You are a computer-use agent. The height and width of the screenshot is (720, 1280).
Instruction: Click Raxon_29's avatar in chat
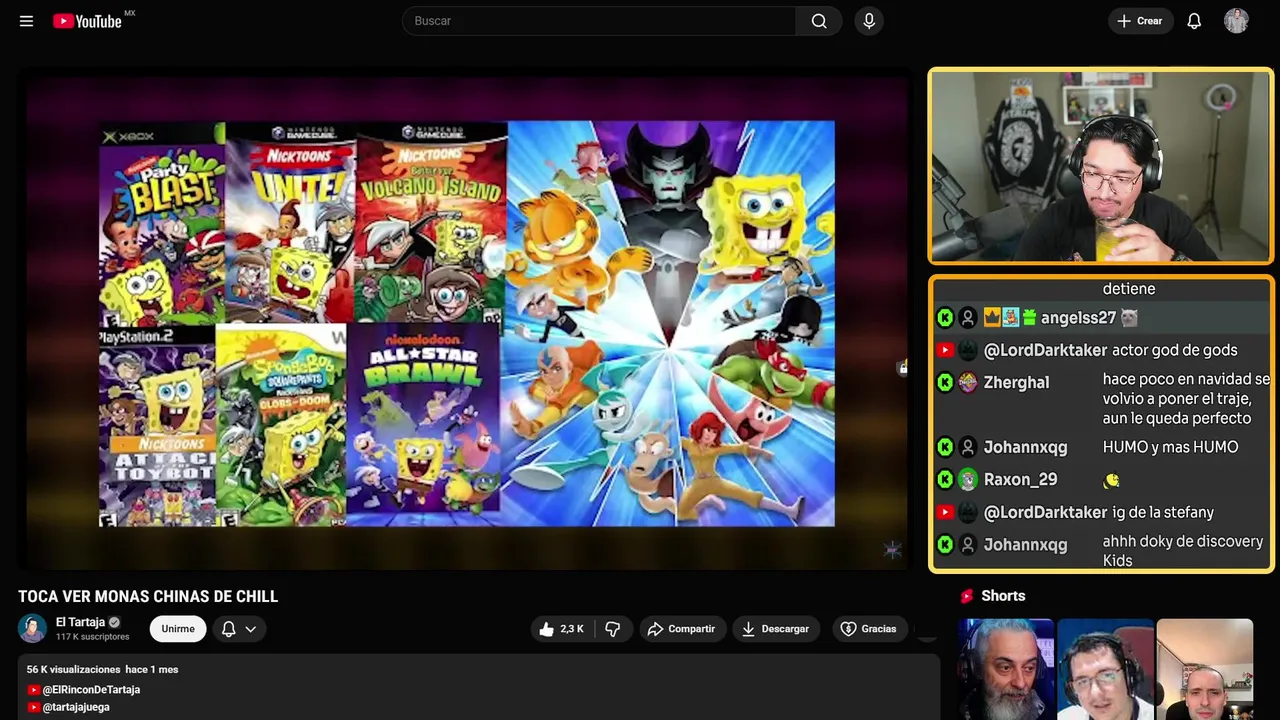click(x=967, y=479)
